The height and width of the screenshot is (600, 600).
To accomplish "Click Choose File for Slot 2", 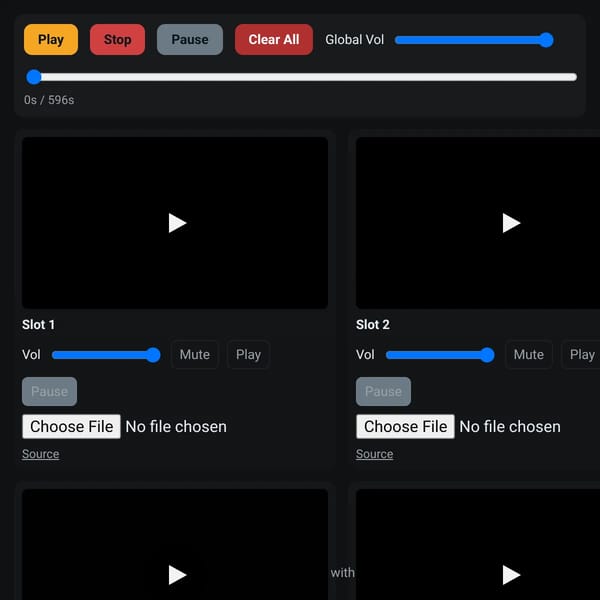I will coord(405,426).
